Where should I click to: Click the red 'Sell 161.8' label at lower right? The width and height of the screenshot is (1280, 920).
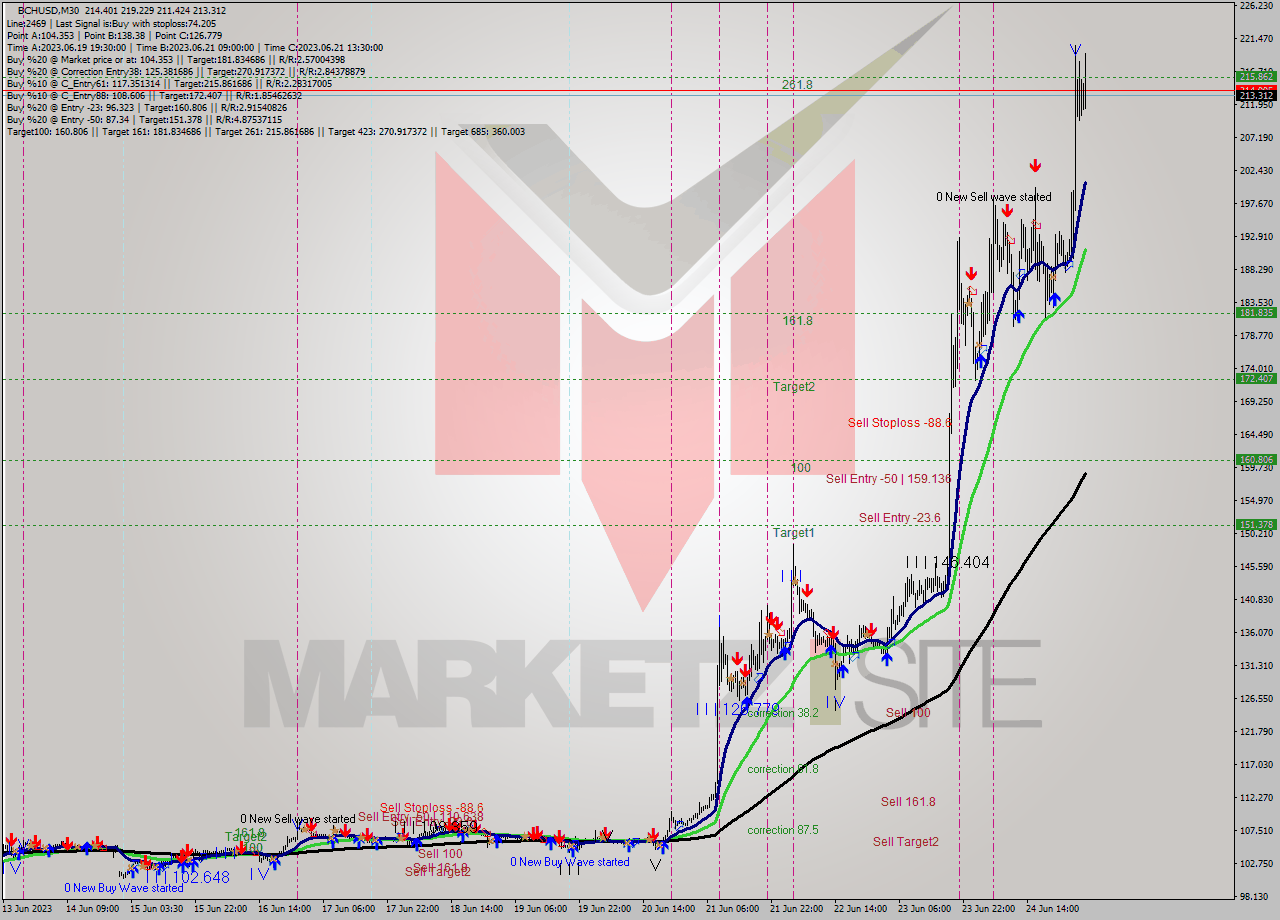pos(908,801)
